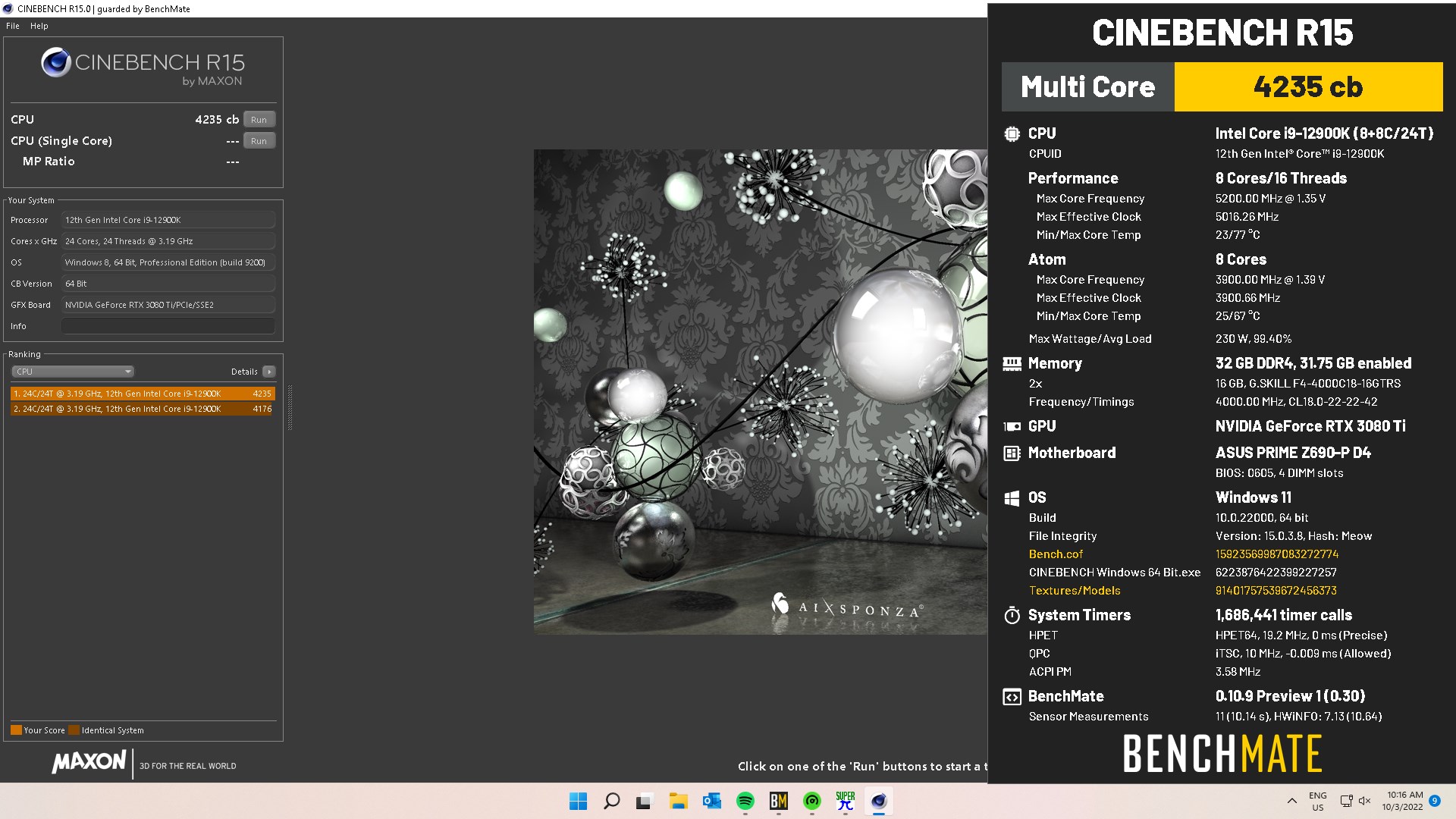Viewport: 1456px width, 819px height.
Task: Click the Processor field in Your System
Action: 168,220
